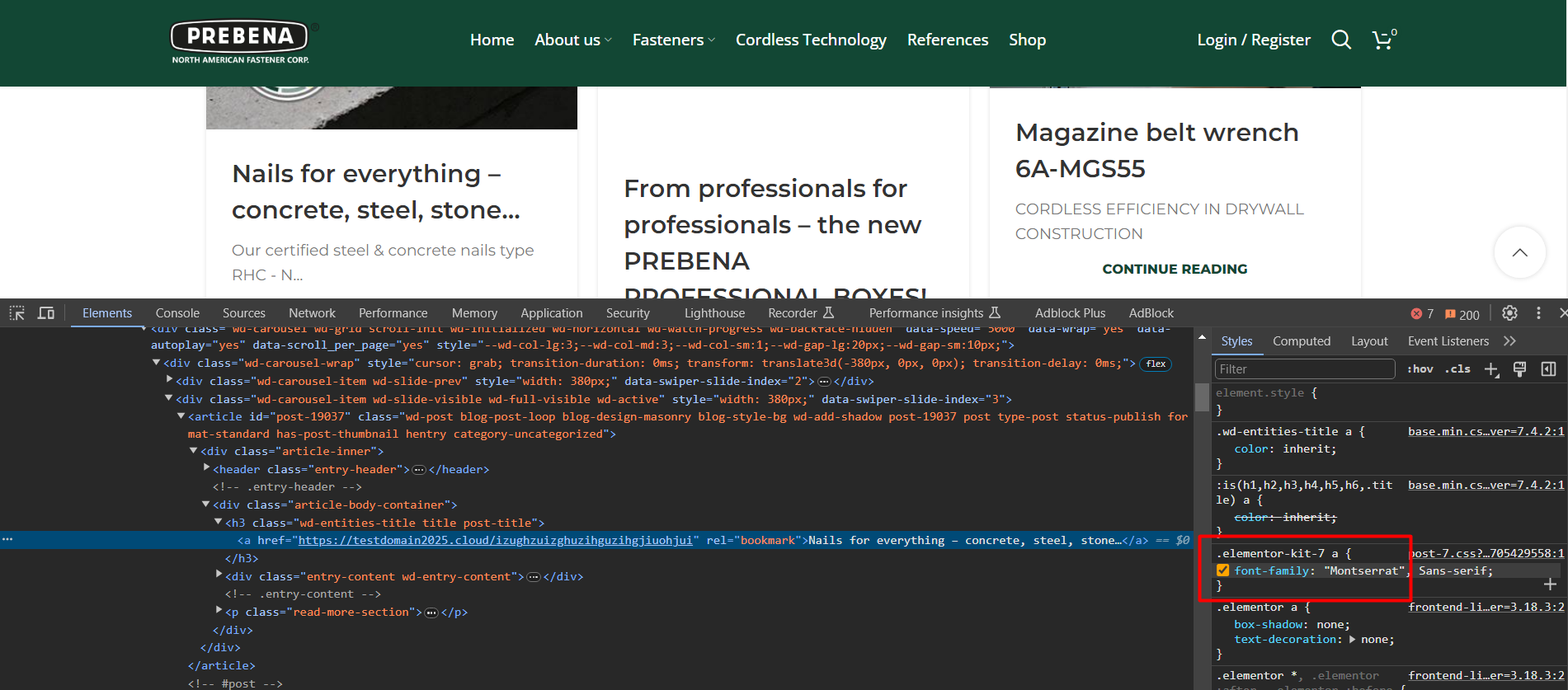
Task: Click the flex badge on wd-carousel-wrap
Action: point(1156,364)
